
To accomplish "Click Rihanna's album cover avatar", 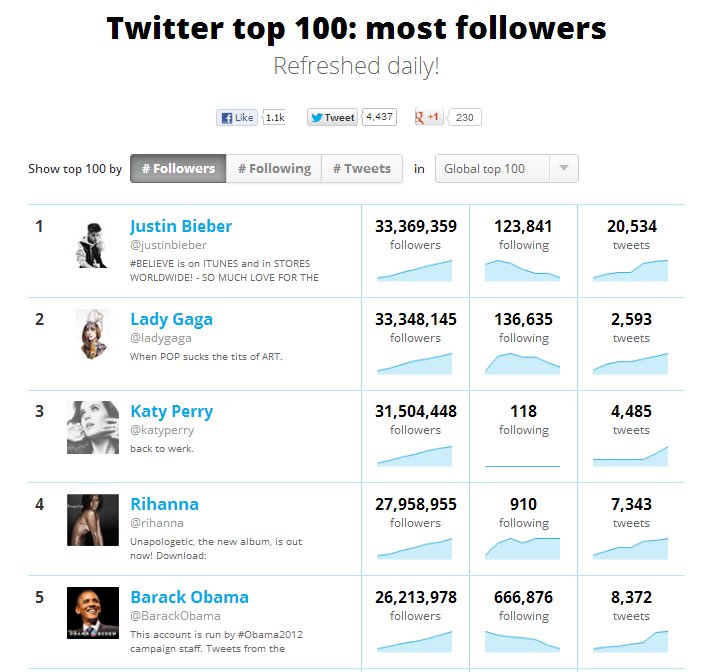I will pyautogui.click(x=93, y=520).
